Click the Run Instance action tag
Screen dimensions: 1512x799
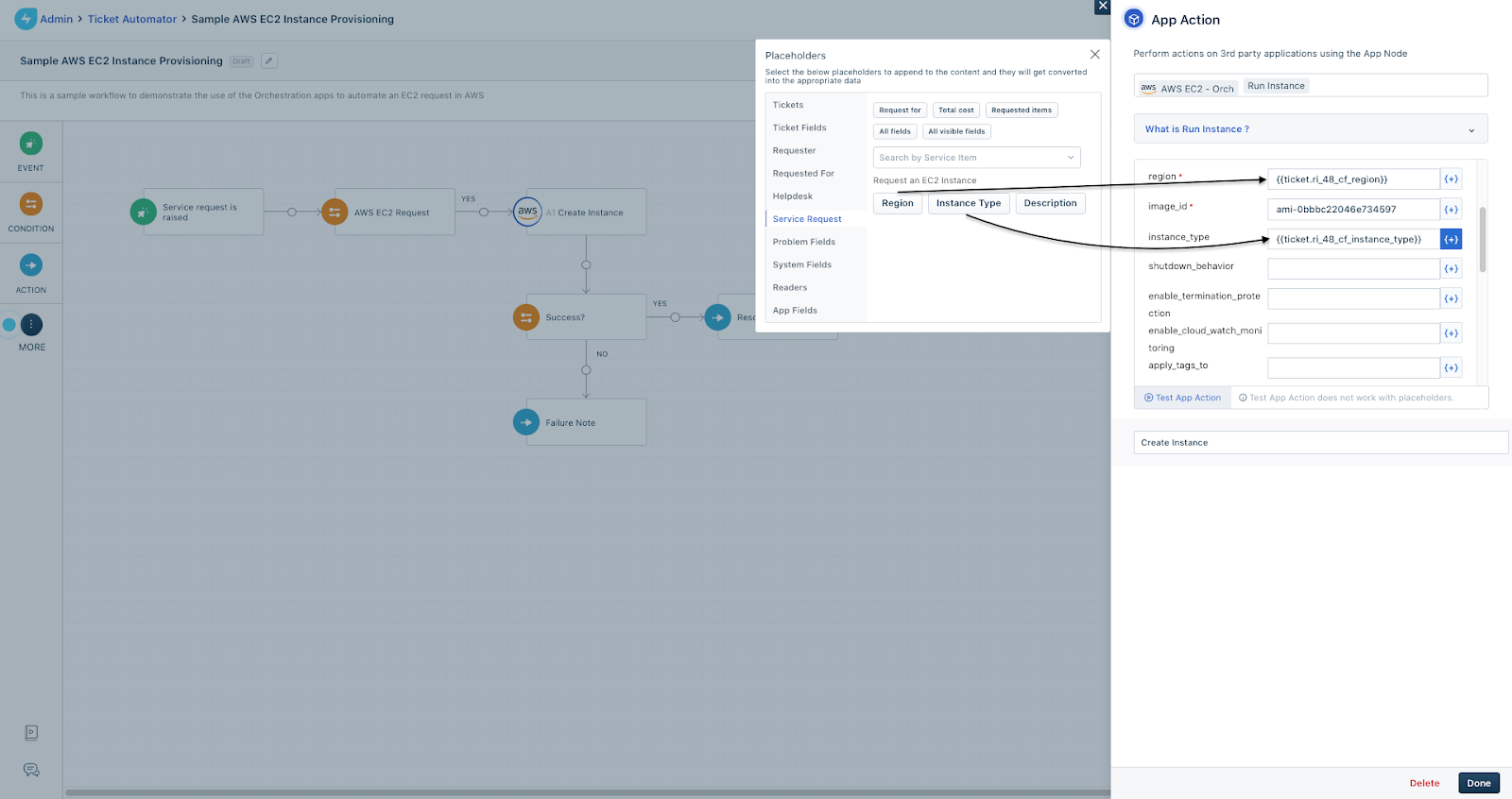click(x=1276, y=86)
